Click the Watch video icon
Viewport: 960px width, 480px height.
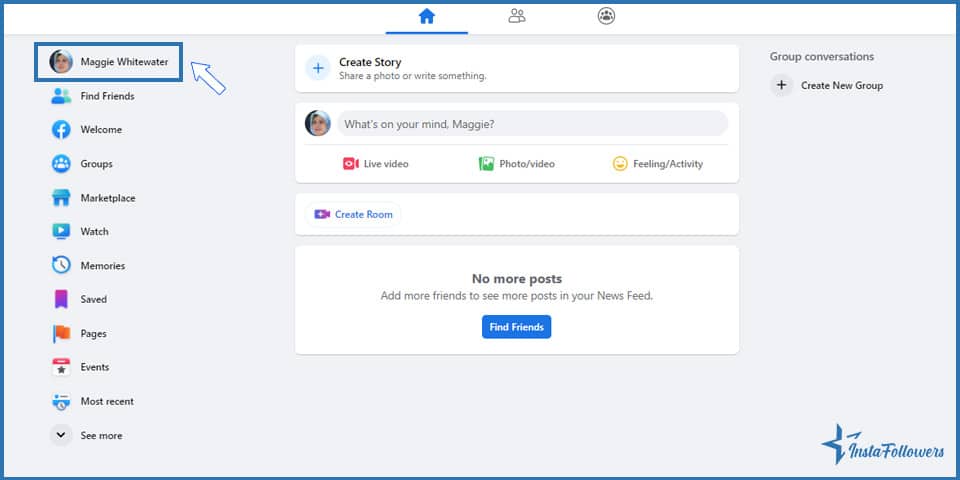point(61,231)
